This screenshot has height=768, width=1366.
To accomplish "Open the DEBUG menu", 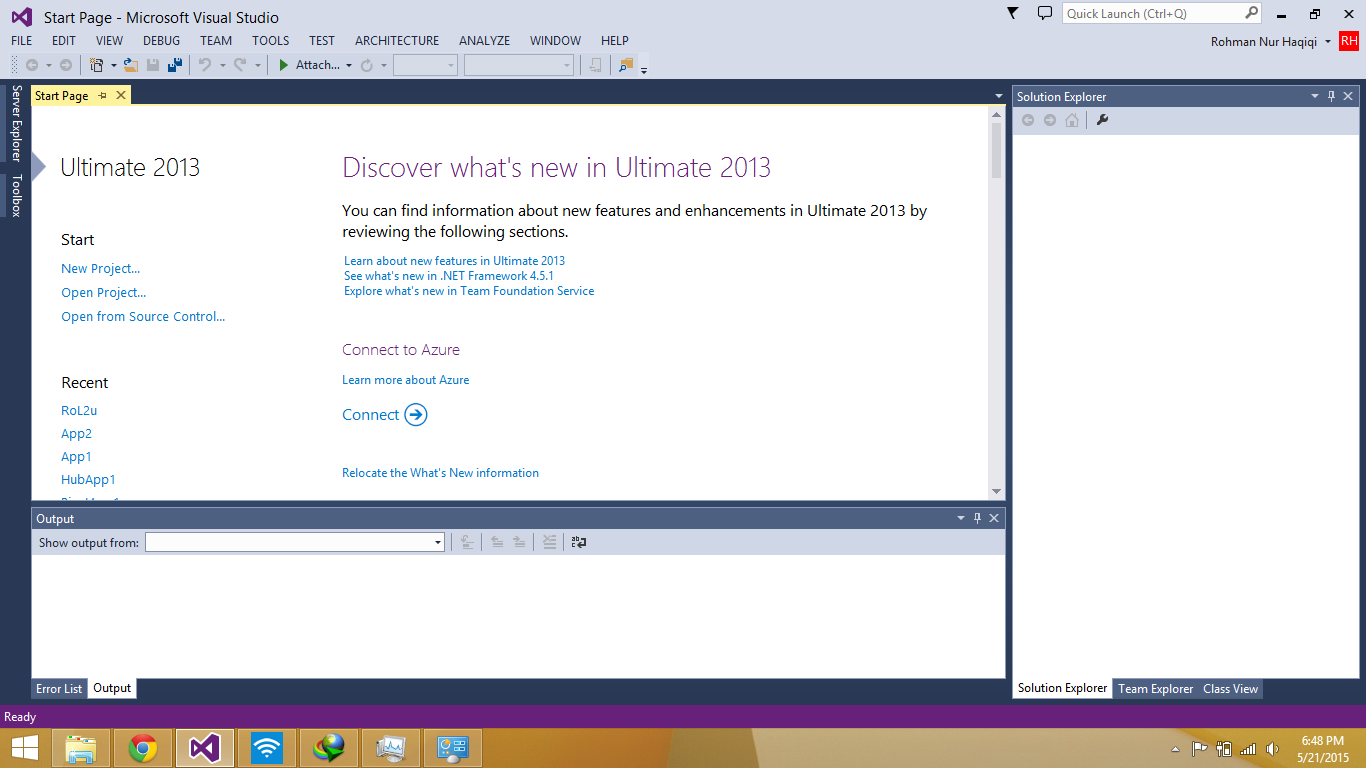I will (161, 41).
